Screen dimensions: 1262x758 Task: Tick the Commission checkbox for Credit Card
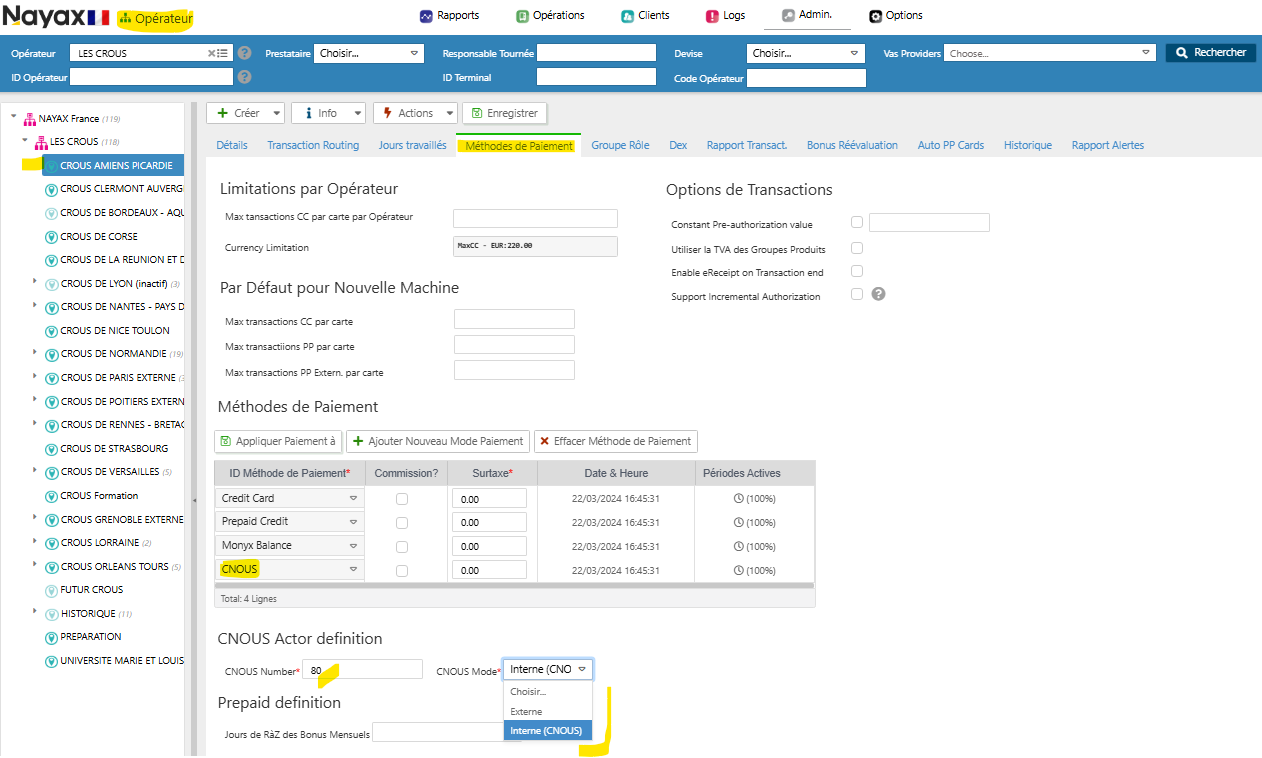402,499
